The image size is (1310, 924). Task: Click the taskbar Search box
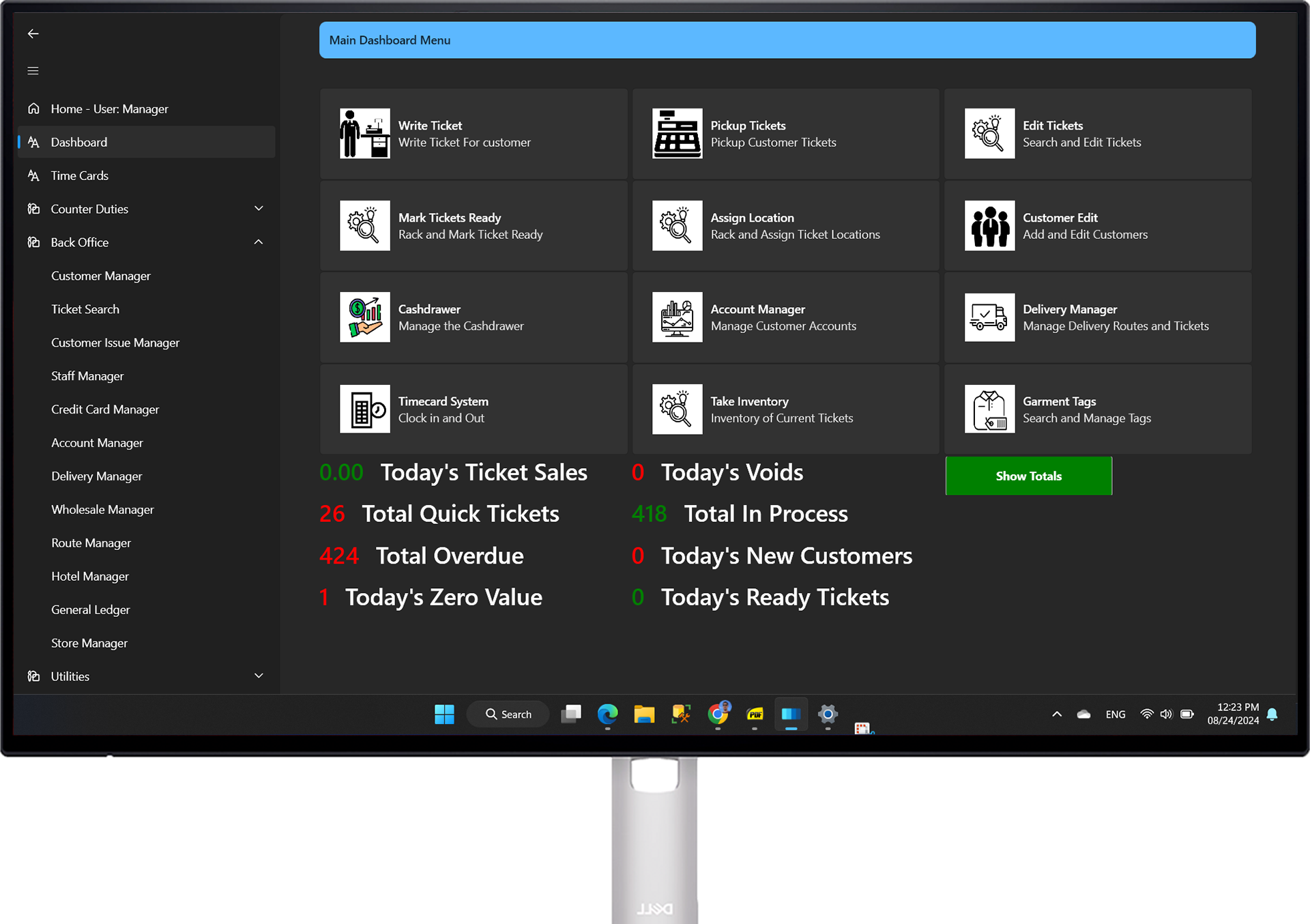click(508, 714)
